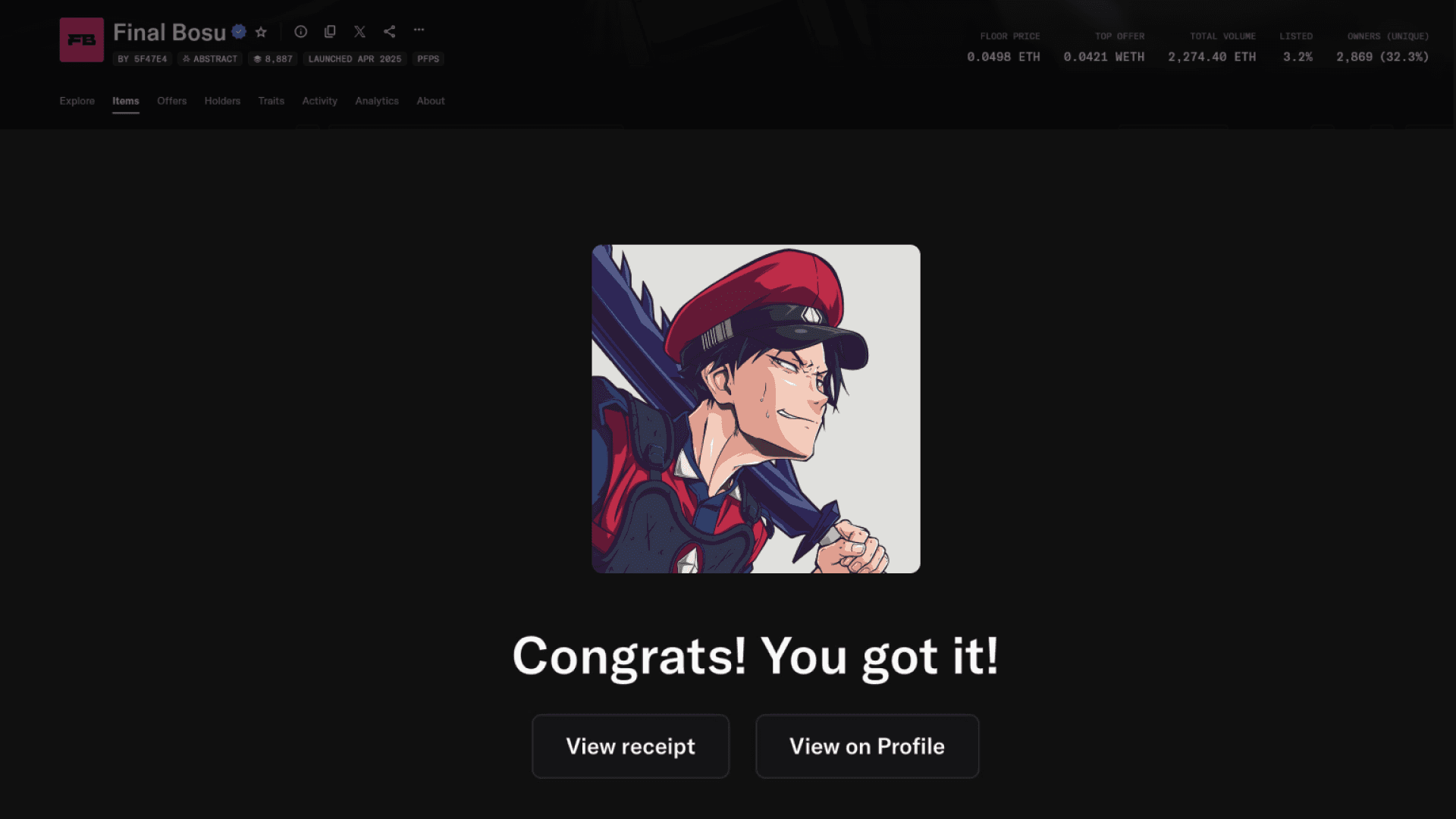Copy the collection address with the copy icon

pyautogui.click(x=330, y=32)
